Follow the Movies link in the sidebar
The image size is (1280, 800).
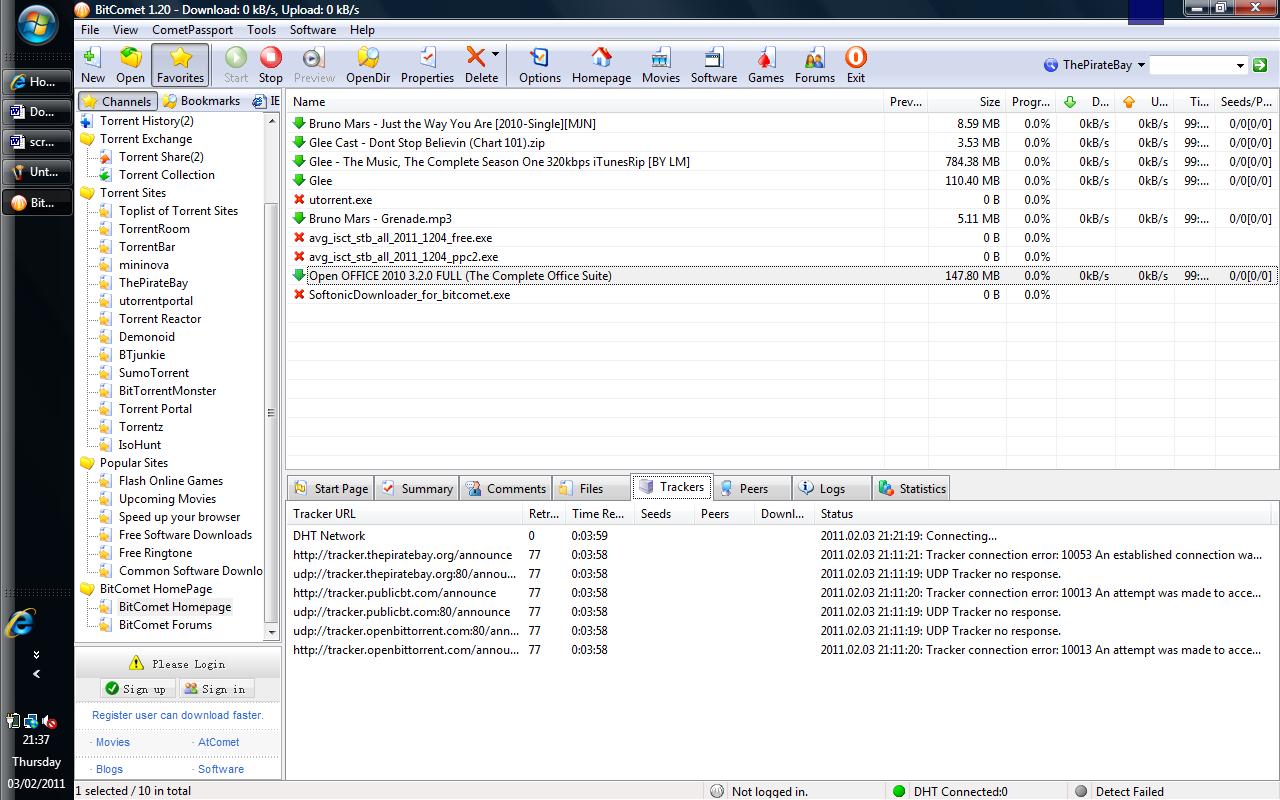(x=112, y=742)
